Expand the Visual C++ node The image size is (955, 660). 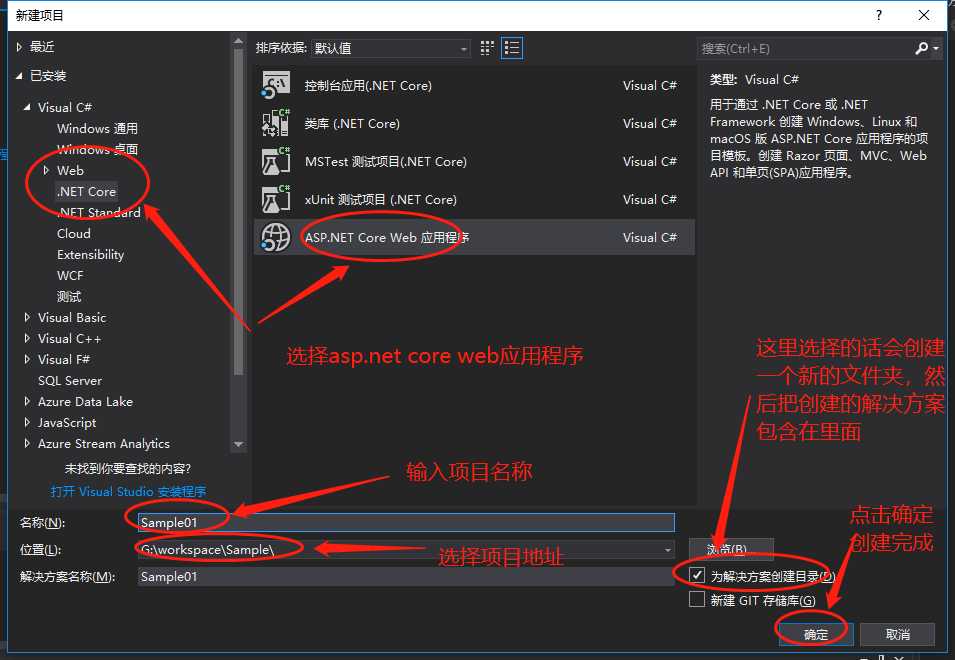tap(27, 339)
